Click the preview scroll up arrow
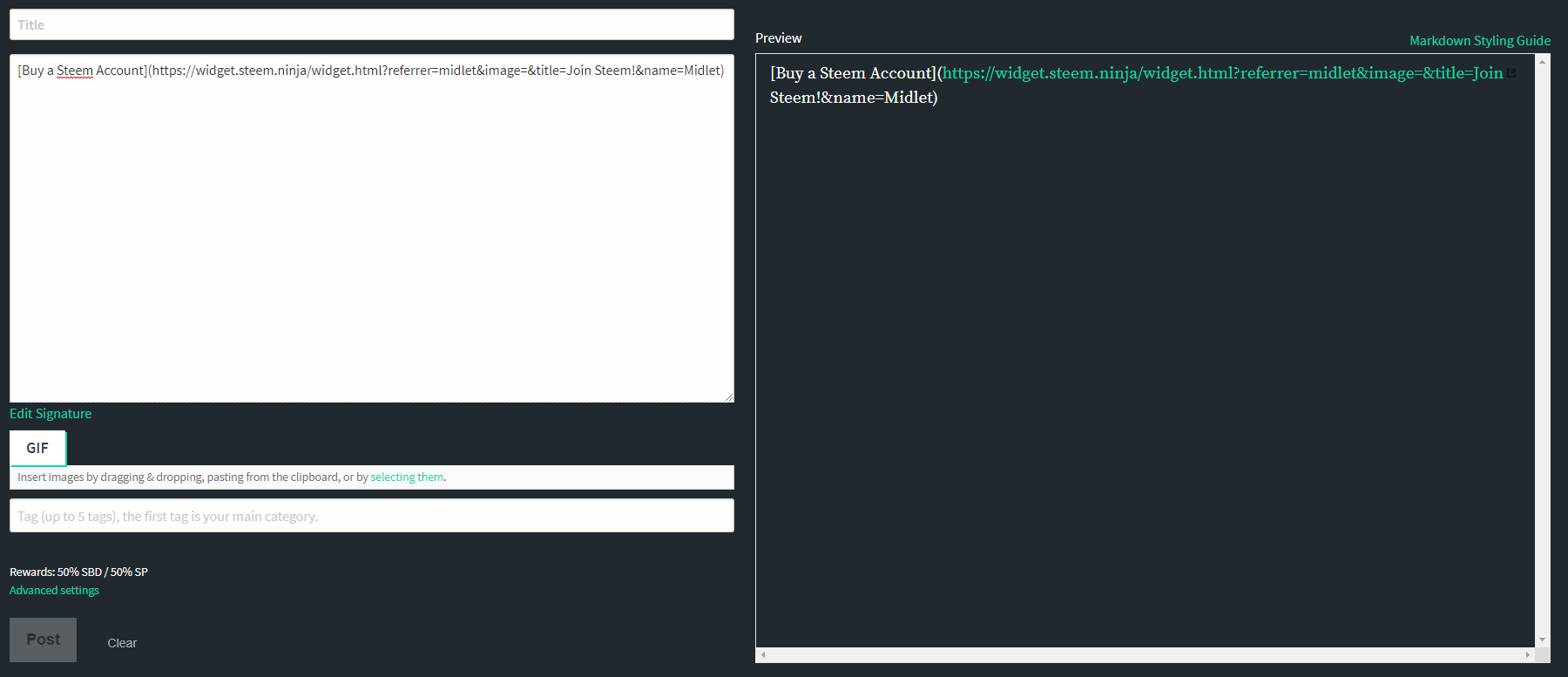The image size is (1568, 677). tap(1543, 62)
